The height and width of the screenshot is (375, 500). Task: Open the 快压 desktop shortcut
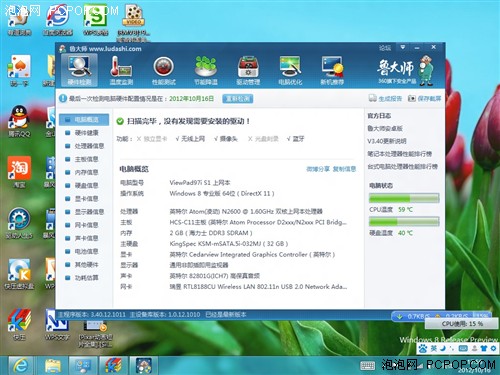click(19, 324)
